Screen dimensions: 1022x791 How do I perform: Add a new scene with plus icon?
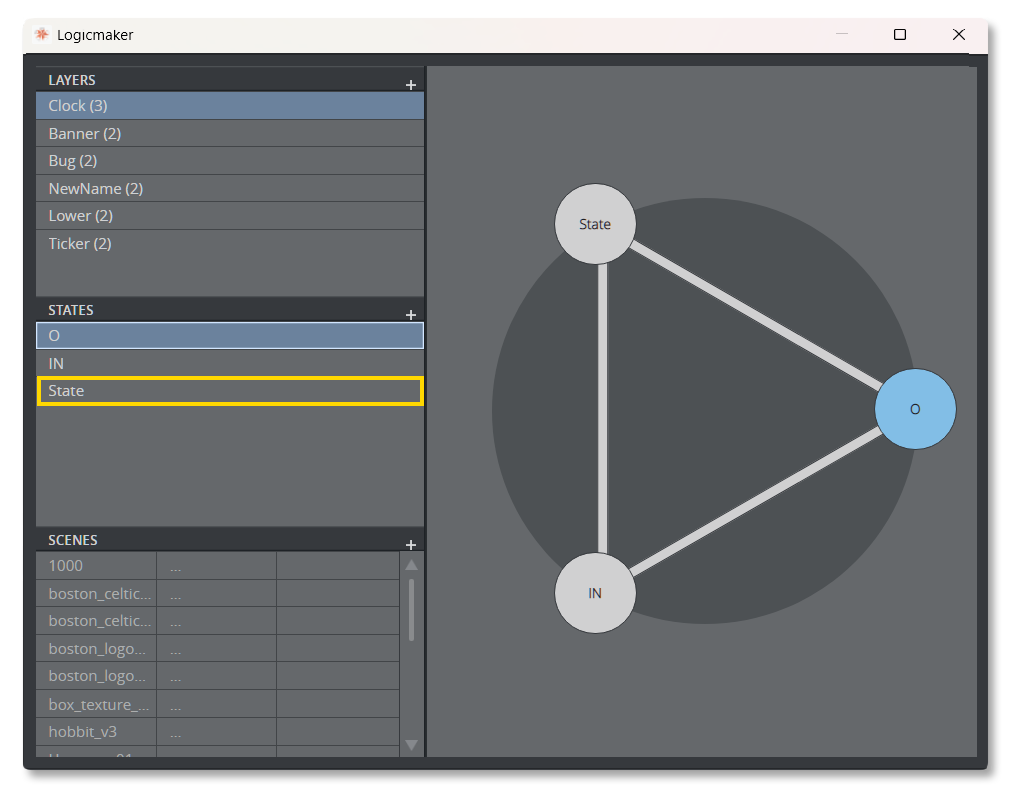pyautogui.click(x=411, y=545)
